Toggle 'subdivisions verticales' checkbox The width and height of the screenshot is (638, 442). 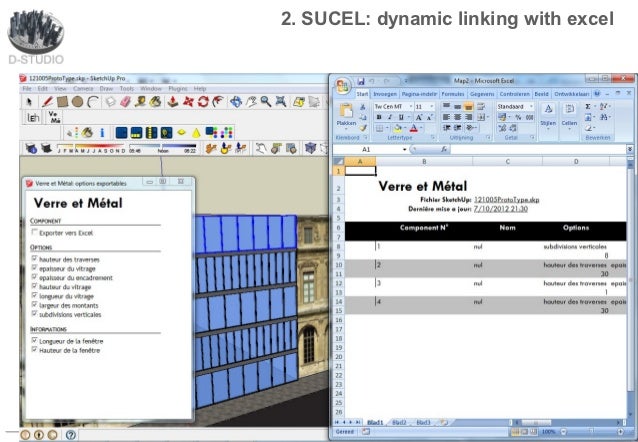tap(35, 314)
